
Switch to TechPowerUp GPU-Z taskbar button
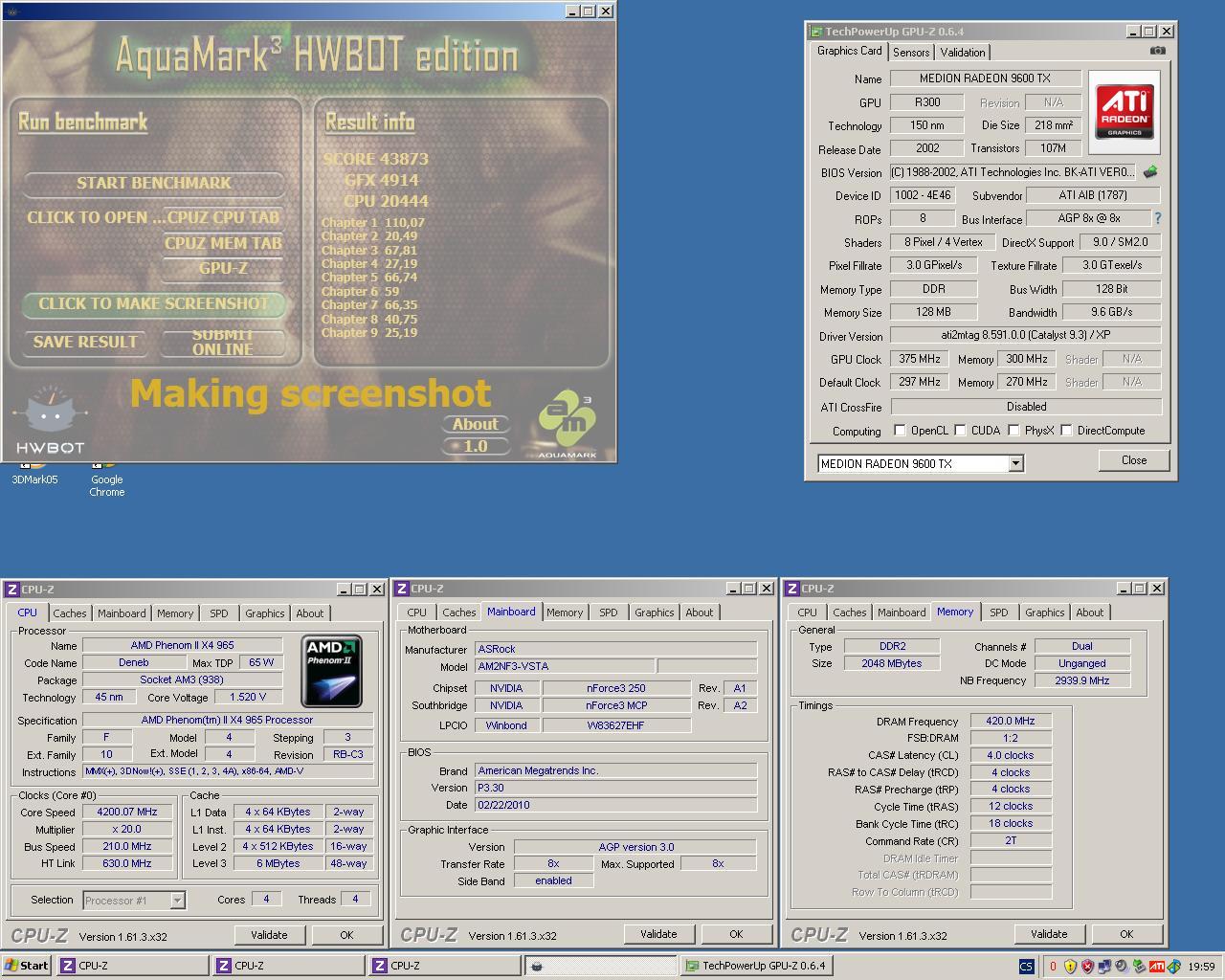pyautogui.click(x=755, y=966)
